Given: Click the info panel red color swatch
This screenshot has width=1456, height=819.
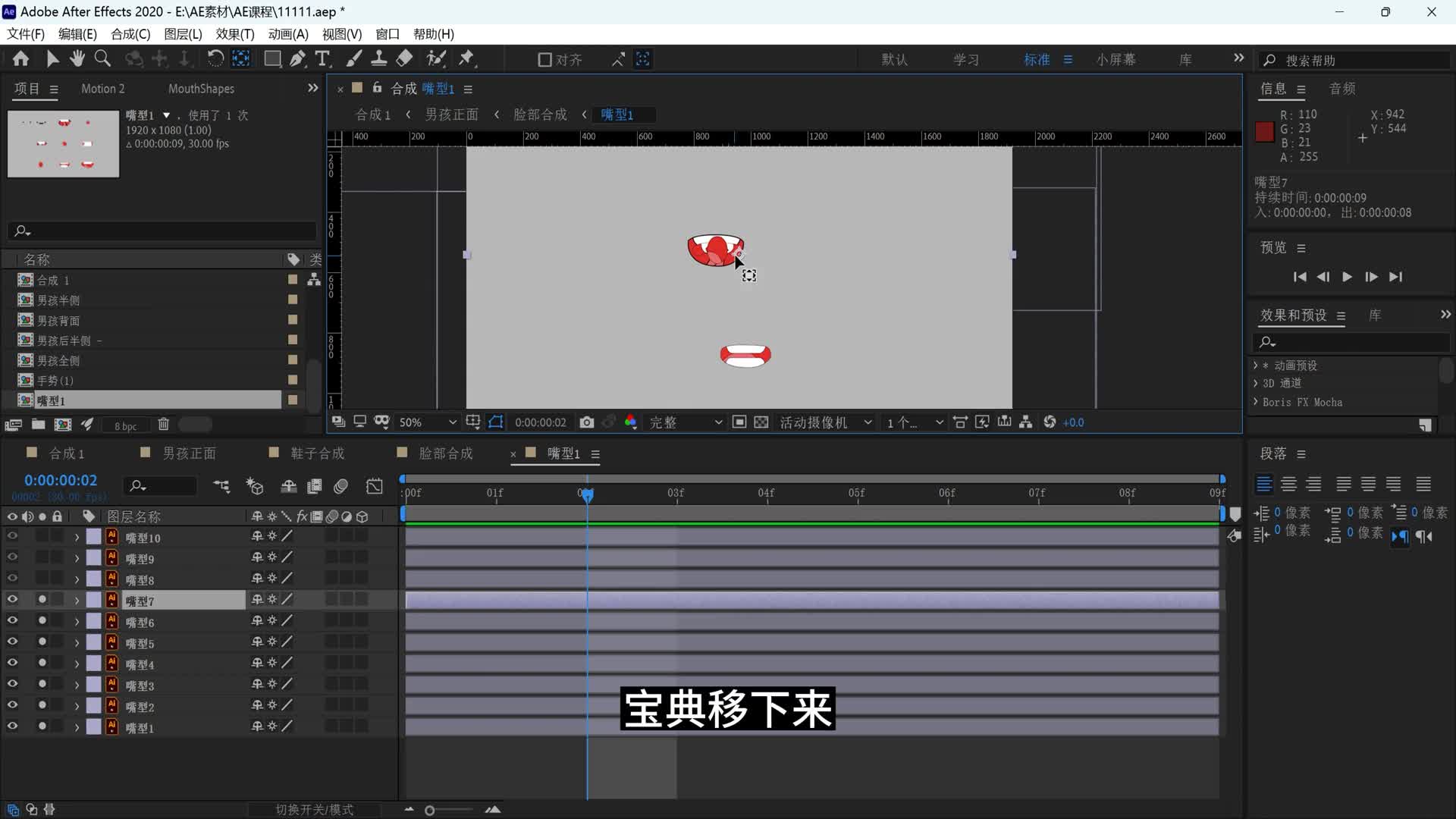Looking at the screenshot, I should (x=1264, y=132).
